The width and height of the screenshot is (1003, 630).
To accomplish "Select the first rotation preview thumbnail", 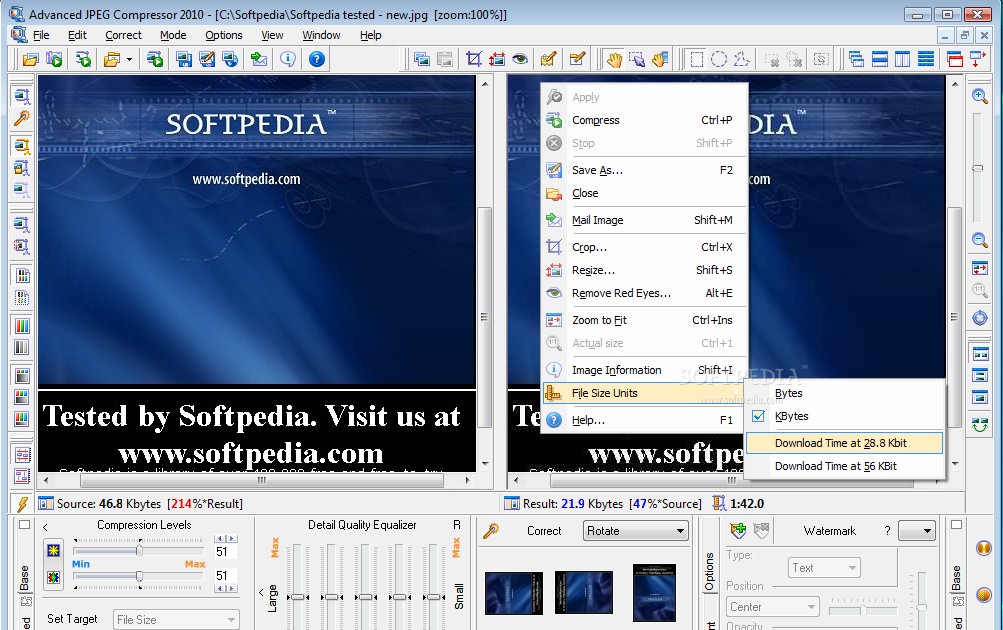I will (513, 593).
